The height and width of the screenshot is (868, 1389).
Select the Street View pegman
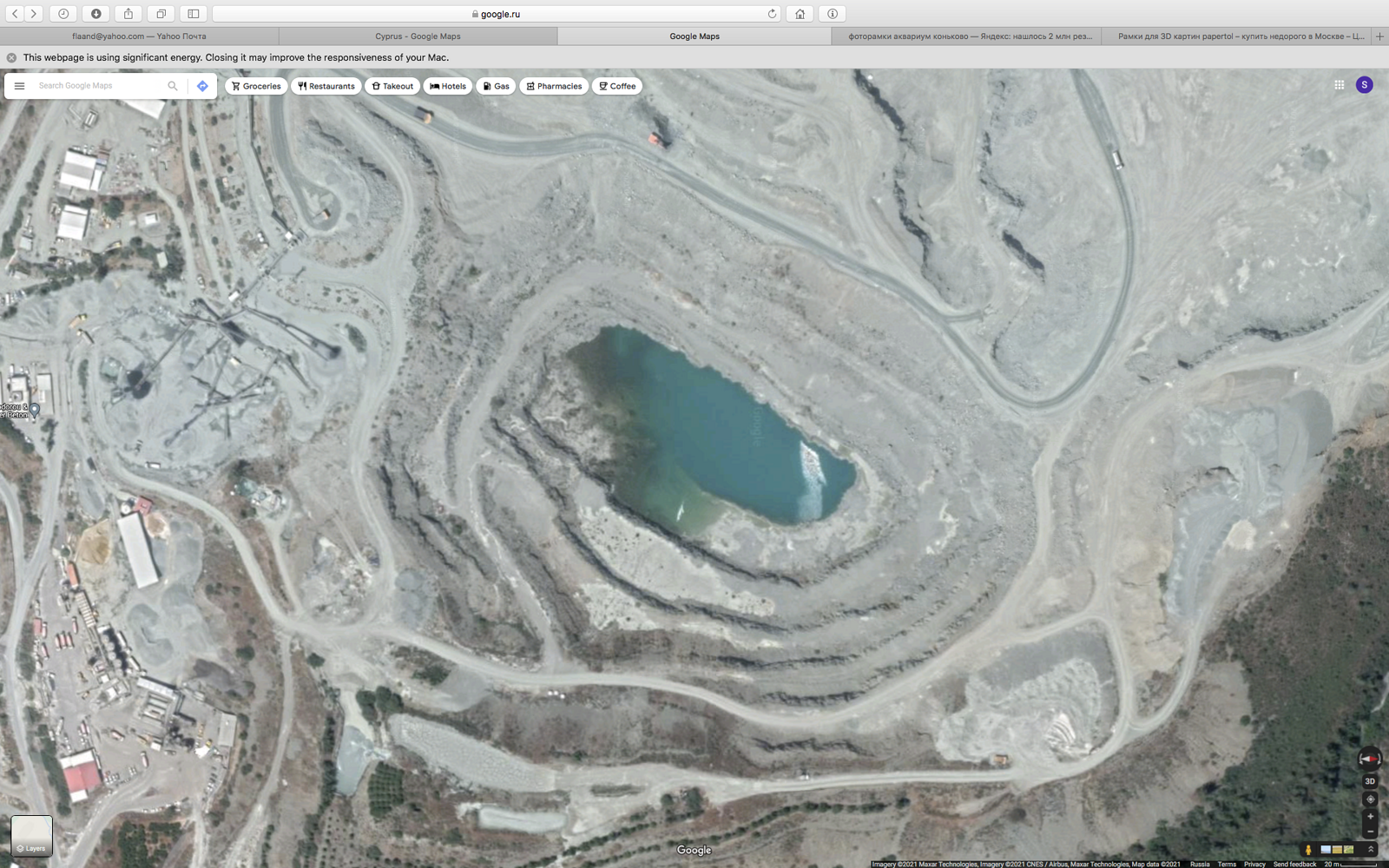pyautogui.click(x=1307, y=850)
